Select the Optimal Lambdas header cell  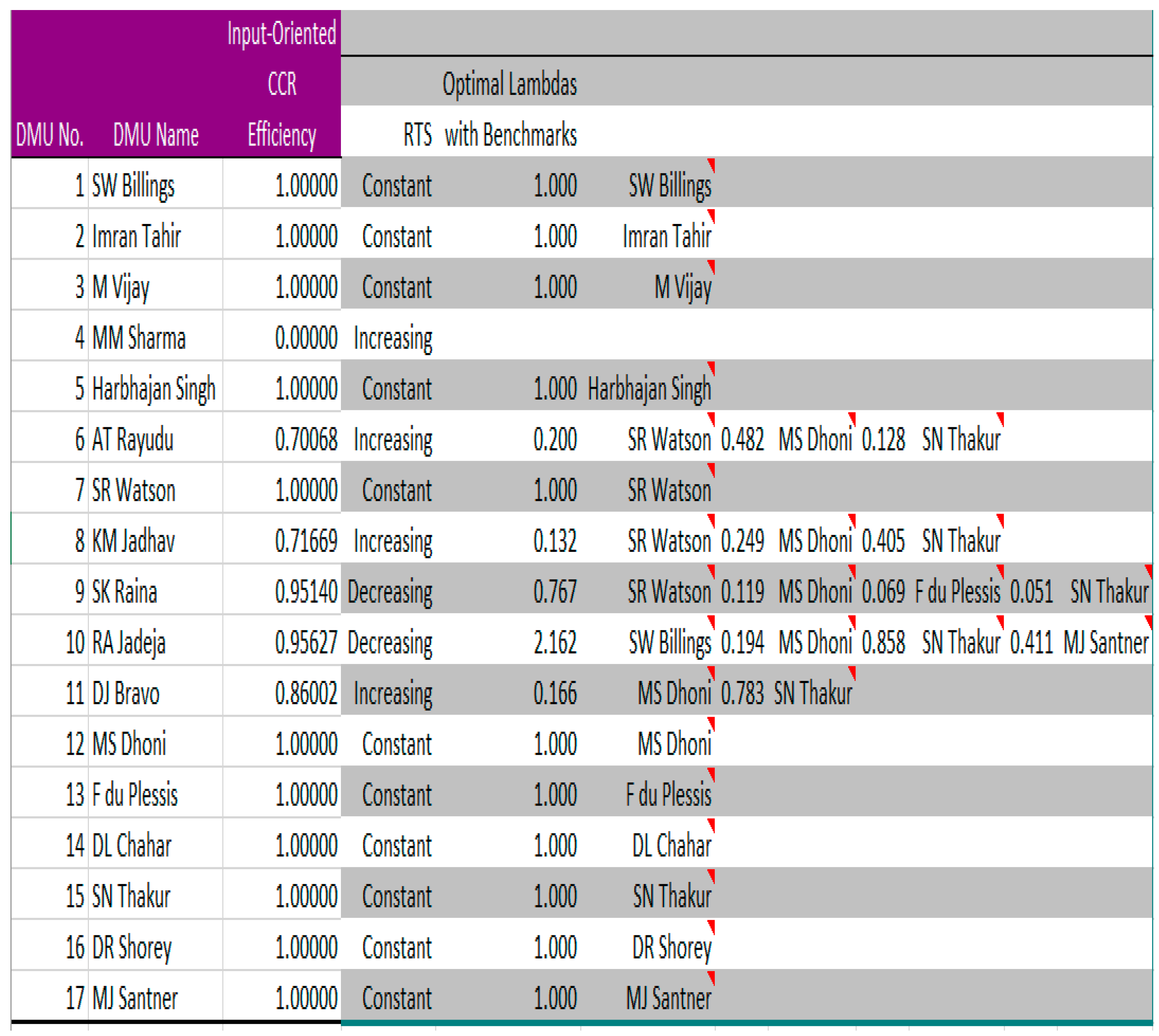click(509, 84)
